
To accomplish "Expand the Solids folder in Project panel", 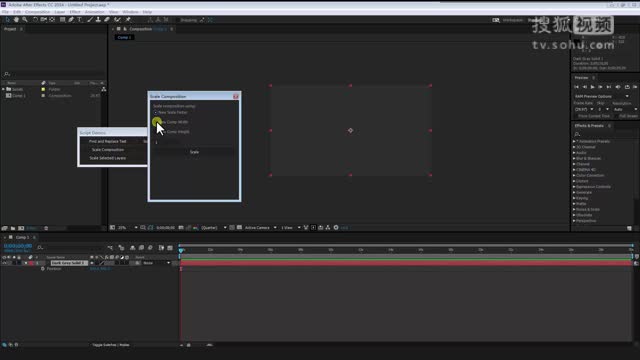I will [3, 89].
